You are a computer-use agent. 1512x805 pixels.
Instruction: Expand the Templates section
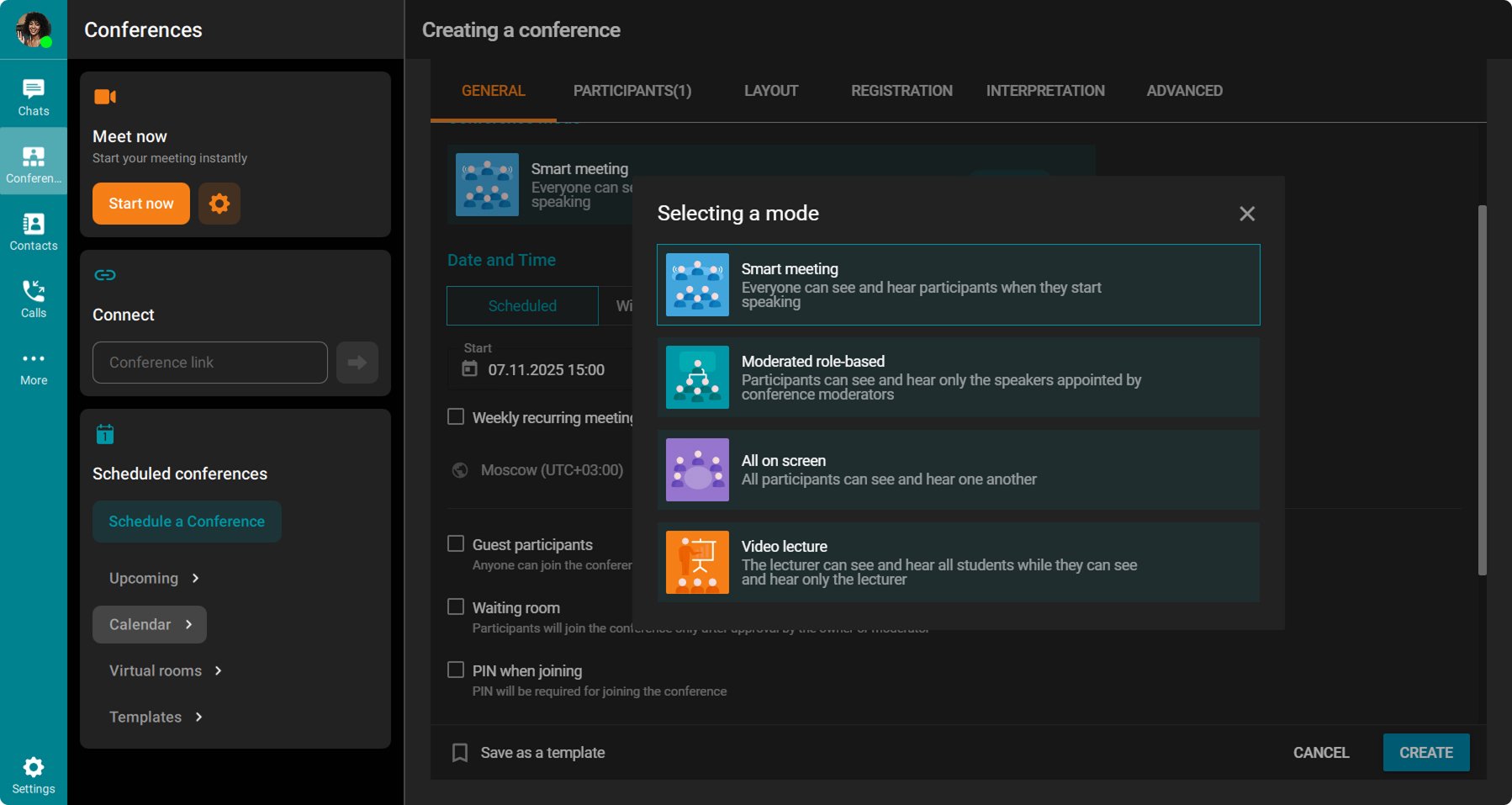click(x=156, y=718)
